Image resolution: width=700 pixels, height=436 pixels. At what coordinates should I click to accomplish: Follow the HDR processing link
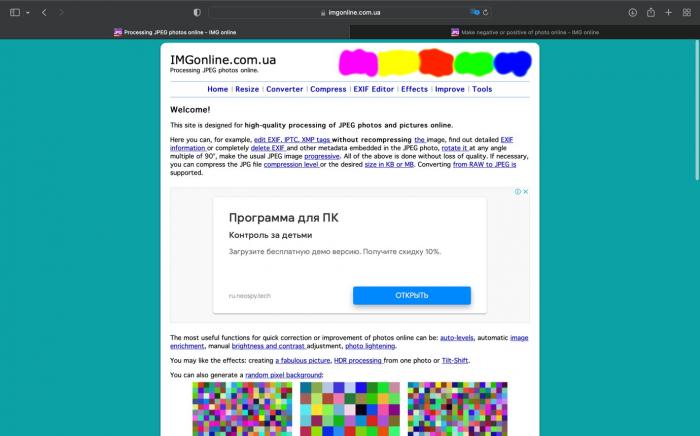[x=358, y=361]
